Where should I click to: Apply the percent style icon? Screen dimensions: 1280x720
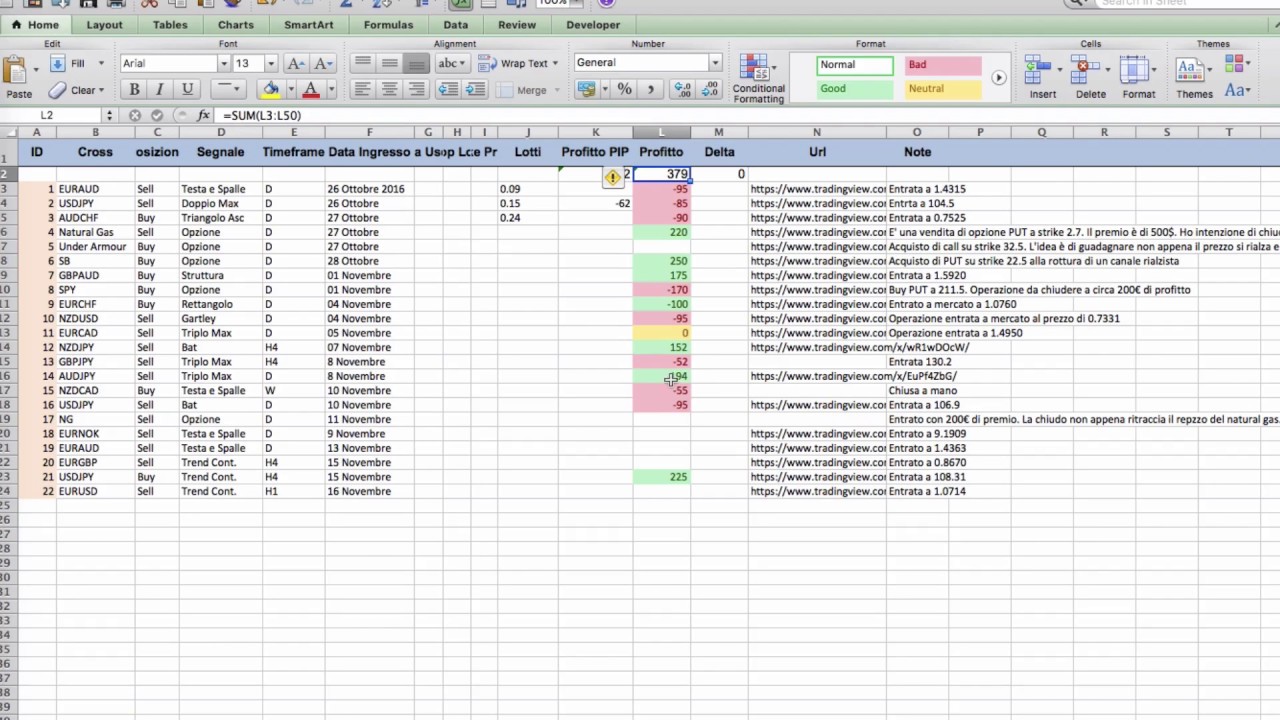coord(625,89)
